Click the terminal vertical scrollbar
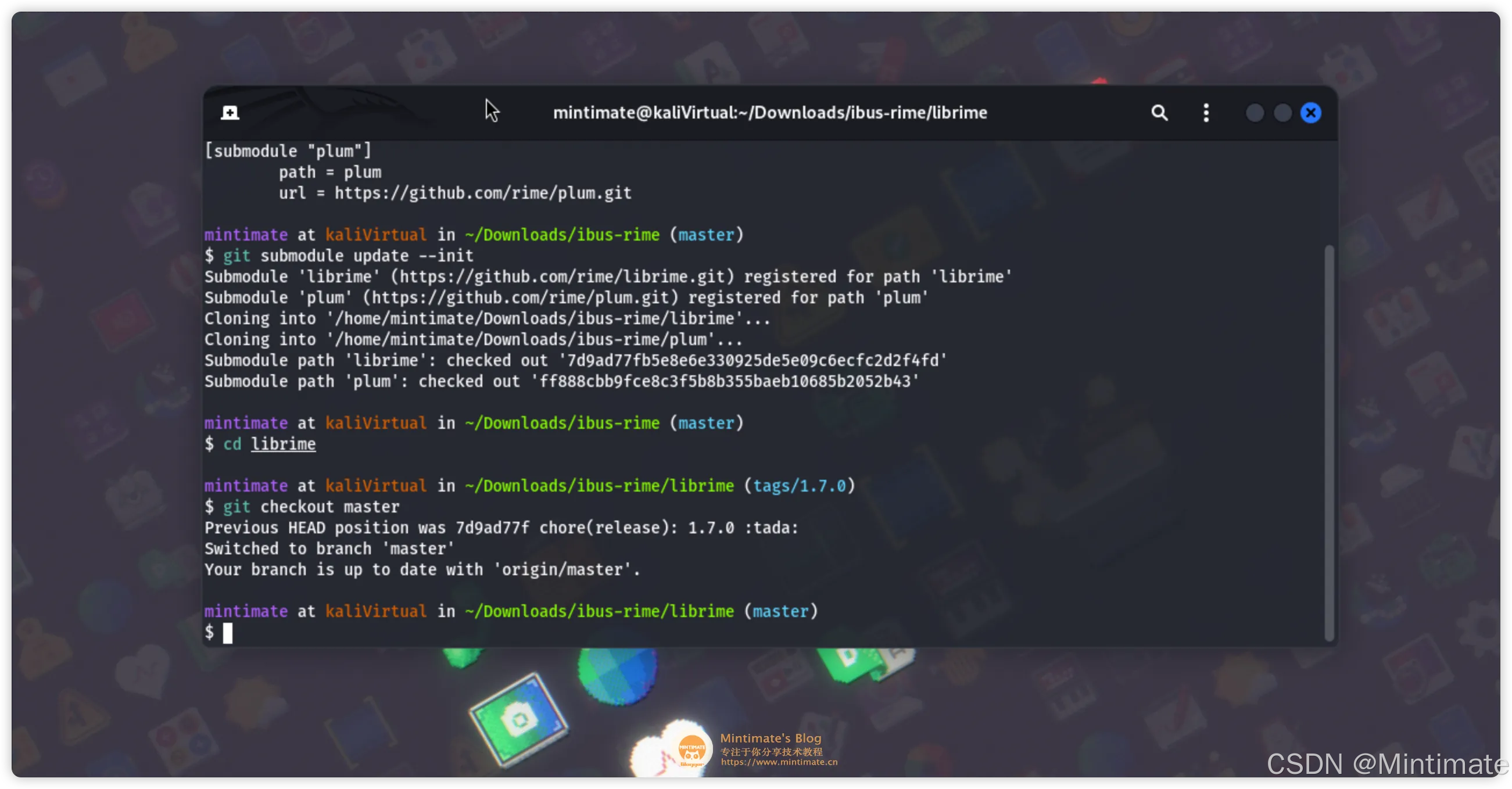Viewport: 1512px width, 789px height. click(1329, 443)
